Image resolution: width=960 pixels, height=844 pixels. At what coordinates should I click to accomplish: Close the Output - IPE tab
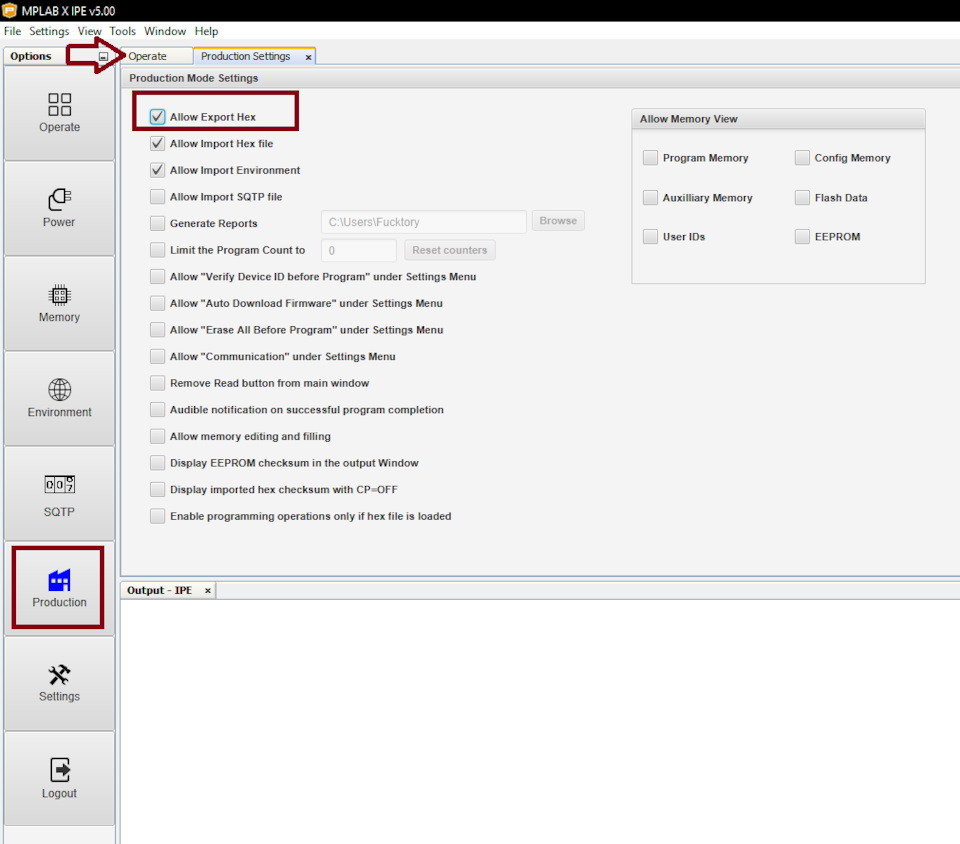point(208,591)
